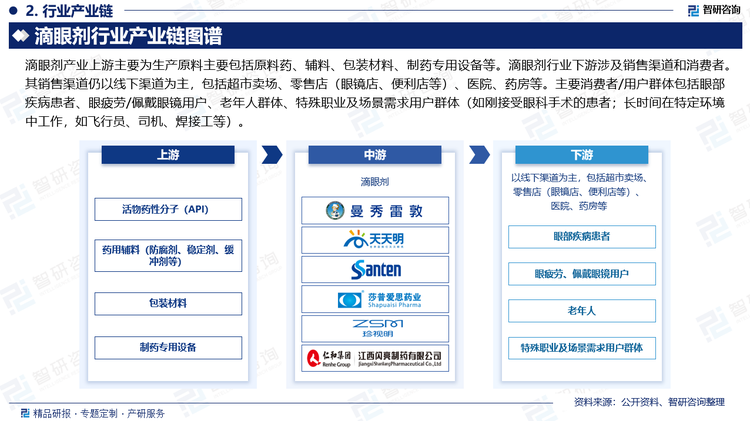750x421 pixels.
Task: Click the arrow between 上游 and 中游
Action: (x=272, y=155)
